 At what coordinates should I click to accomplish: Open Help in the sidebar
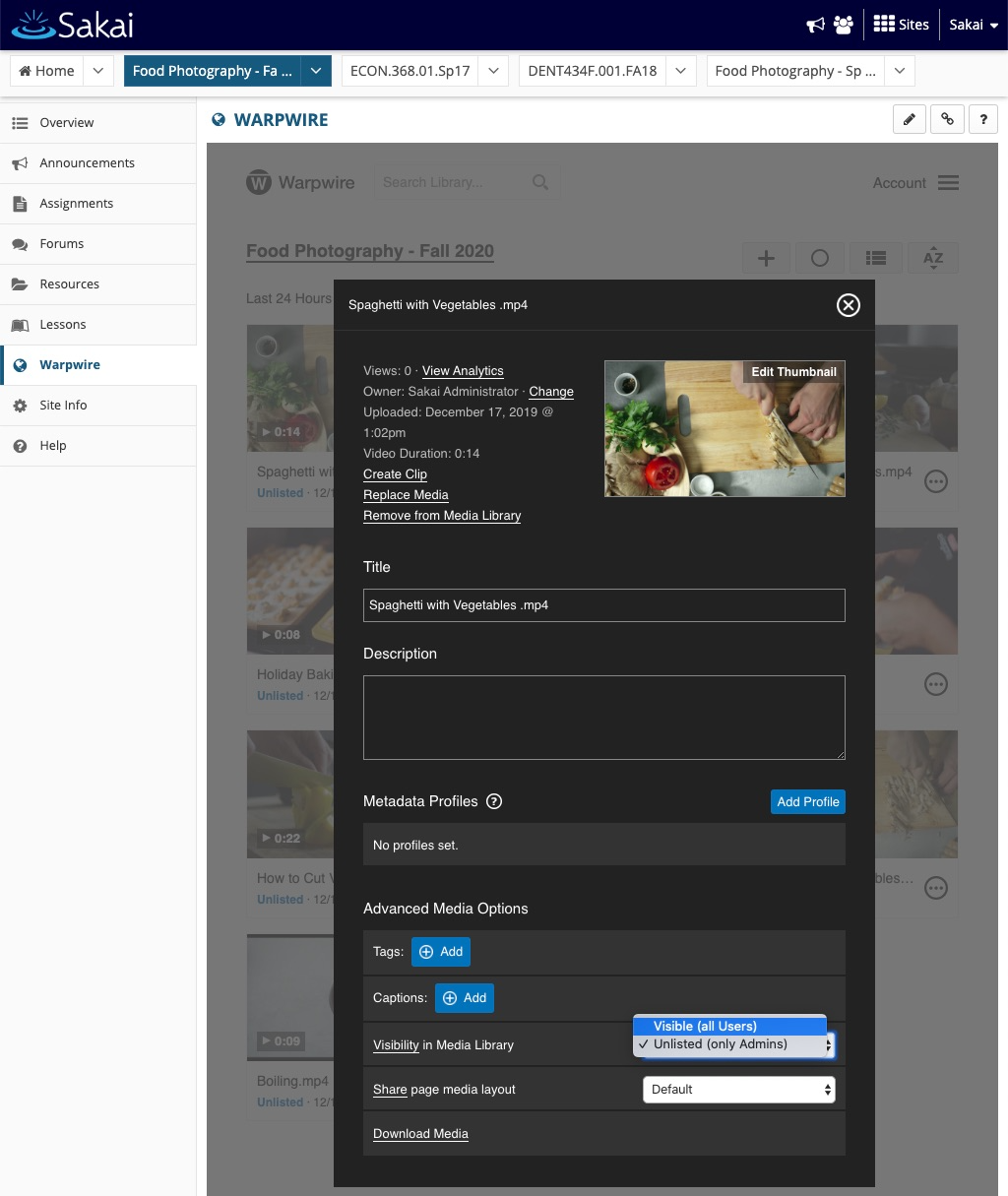tap(98, 446)
